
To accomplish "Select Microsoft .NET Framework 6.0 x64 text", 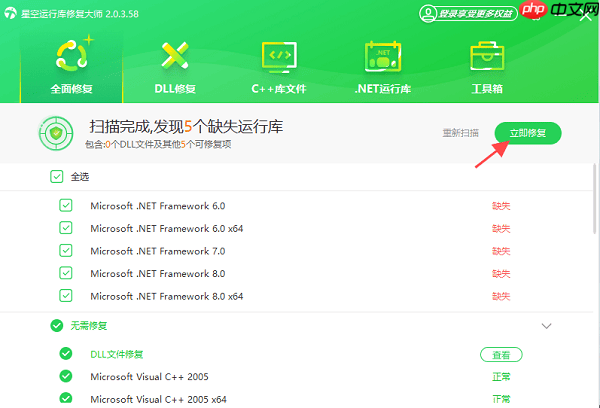I will coord(167,228).
